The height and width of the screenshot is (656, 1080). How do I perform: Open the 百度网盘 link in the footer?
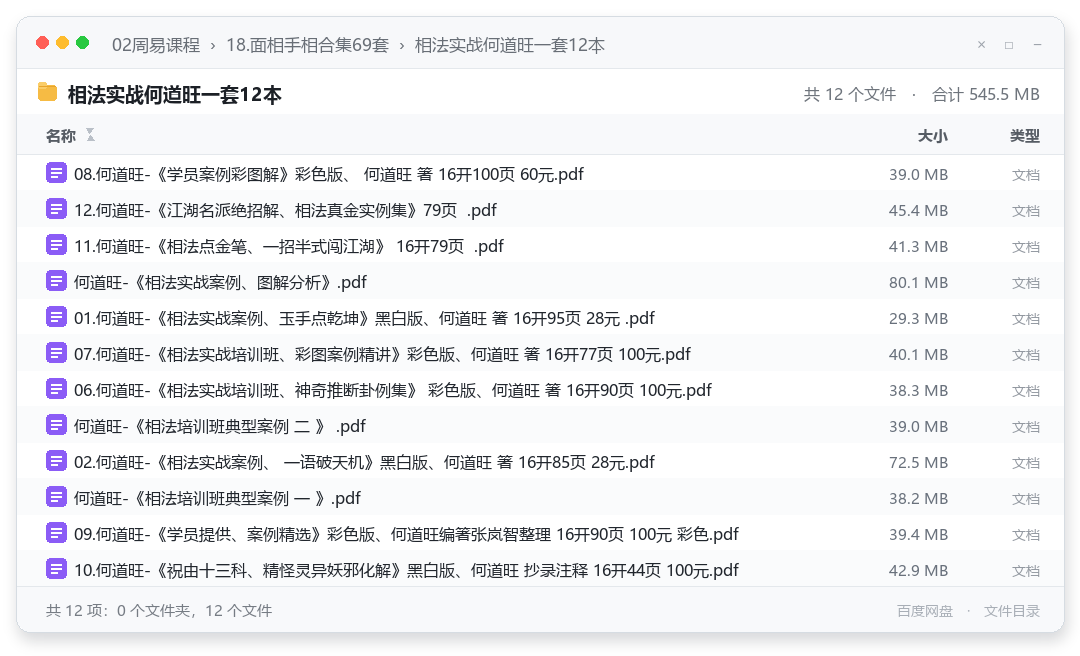click(925, 611)
